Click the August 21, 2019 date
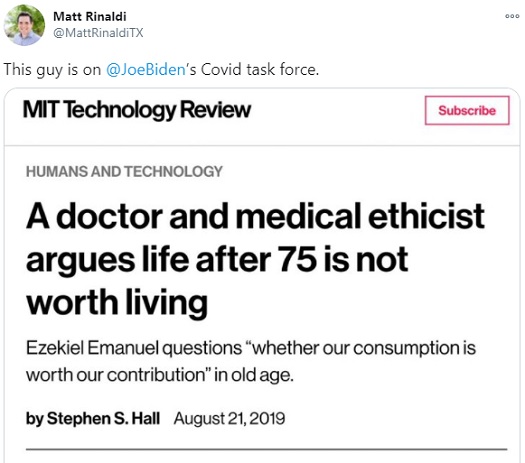 pyautogui.click(x=229, y=418)
